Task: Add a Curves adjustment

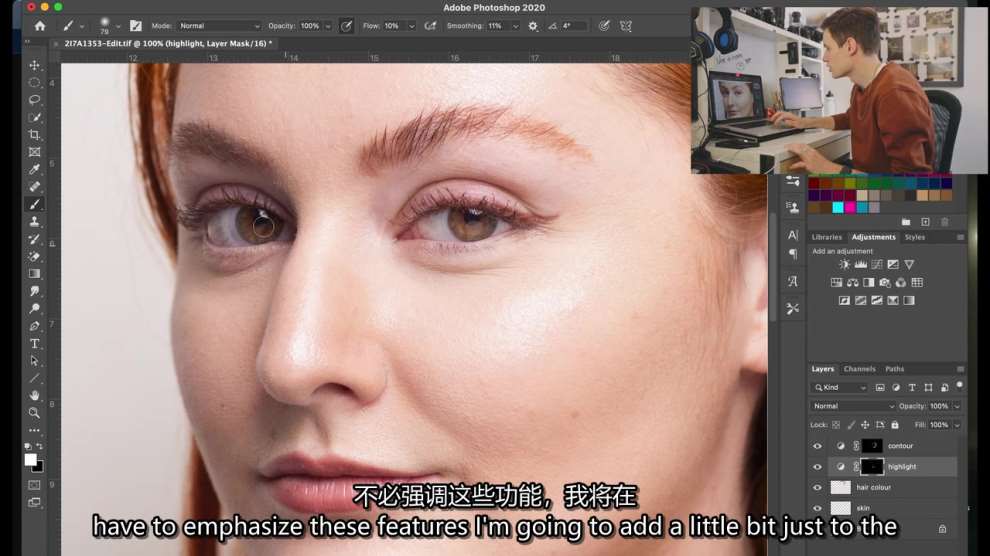Action: tap(877, 264)
